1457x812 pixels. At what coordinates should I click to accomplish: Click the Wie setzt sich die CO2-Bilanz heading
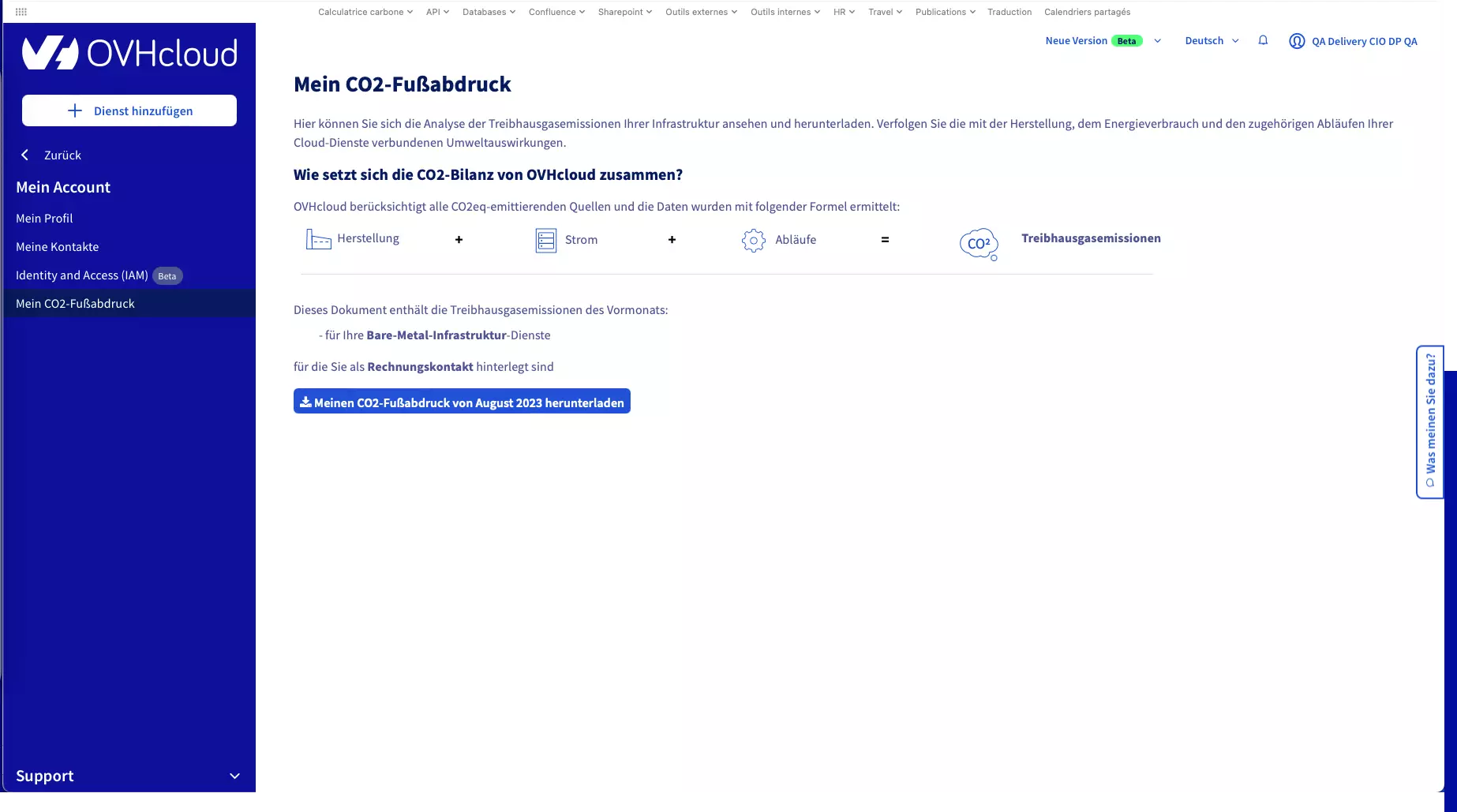pos(488,174)
